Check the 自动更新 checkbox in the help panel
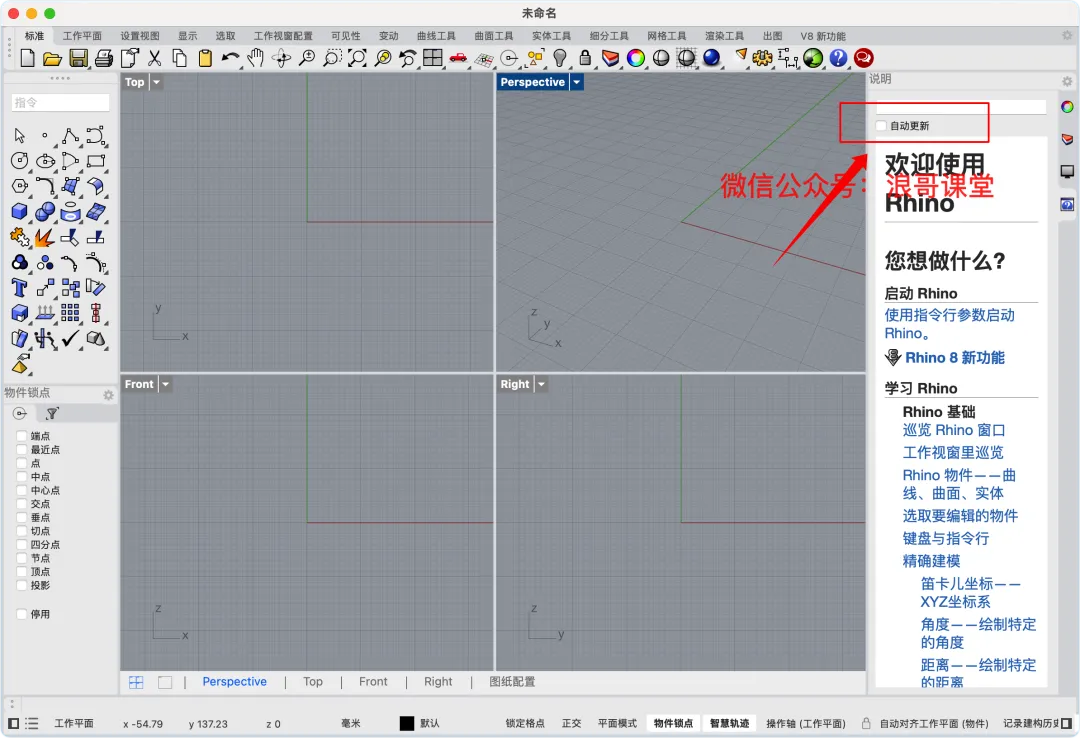Image resolution: width=1080 pixels, height=738 pixels. pyautogui.click(x=881, y=125)
